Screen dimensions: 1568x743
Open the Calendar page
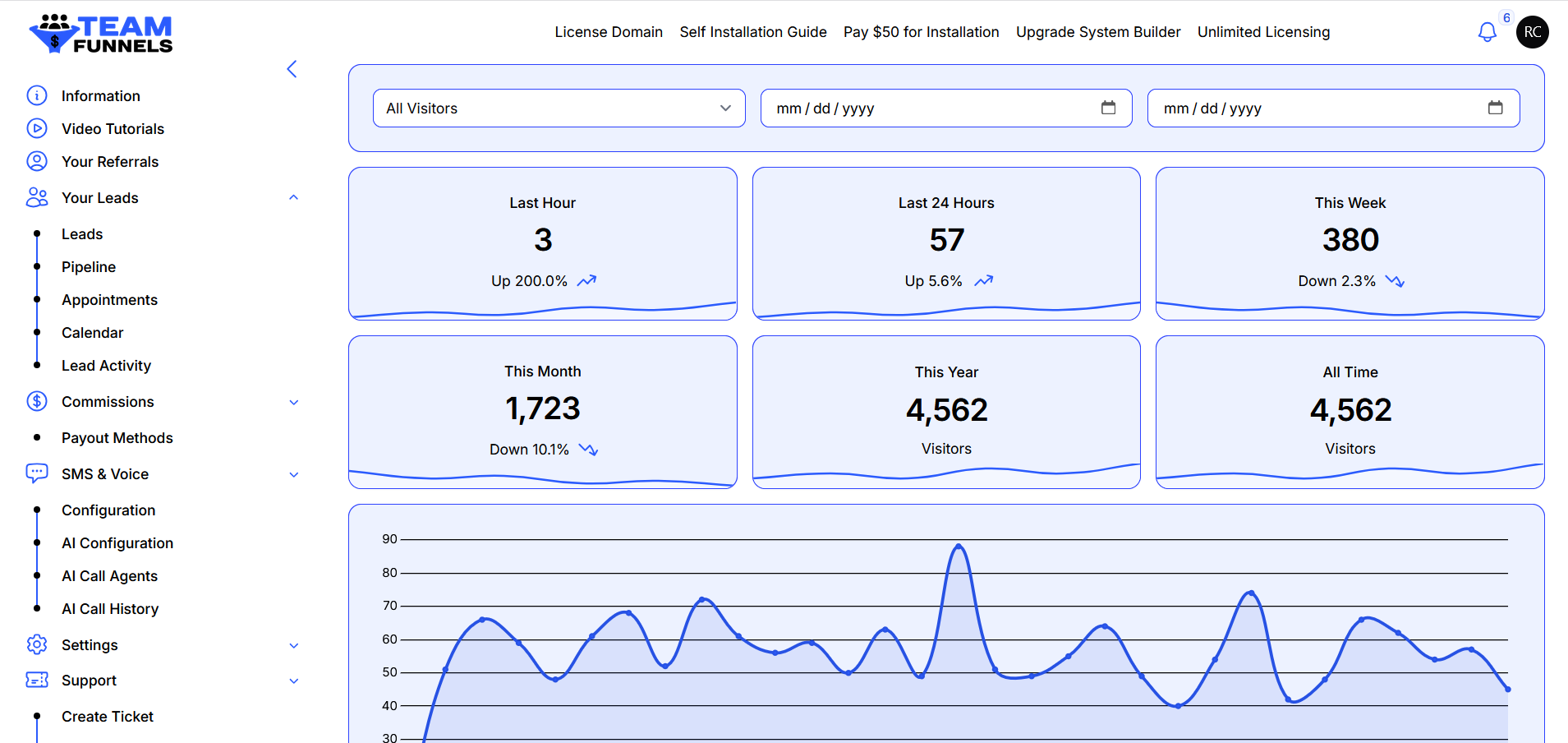[x=92, y=333]
